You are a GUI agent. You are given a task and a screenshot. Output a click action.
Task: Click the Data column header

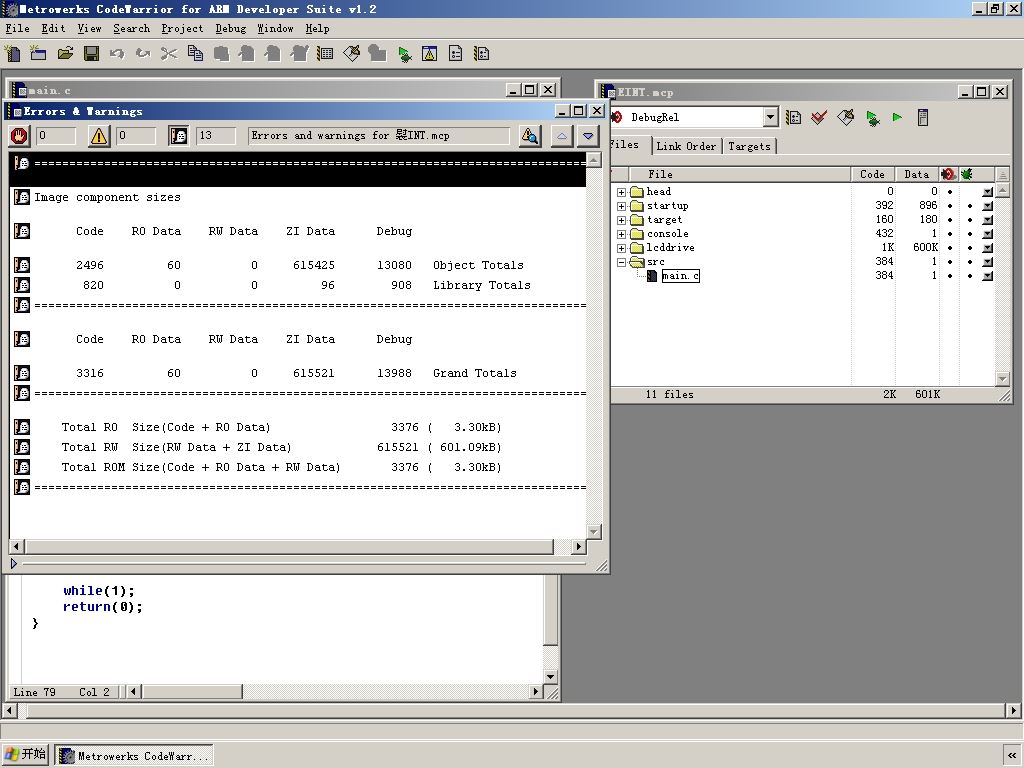tap(917, 174)
